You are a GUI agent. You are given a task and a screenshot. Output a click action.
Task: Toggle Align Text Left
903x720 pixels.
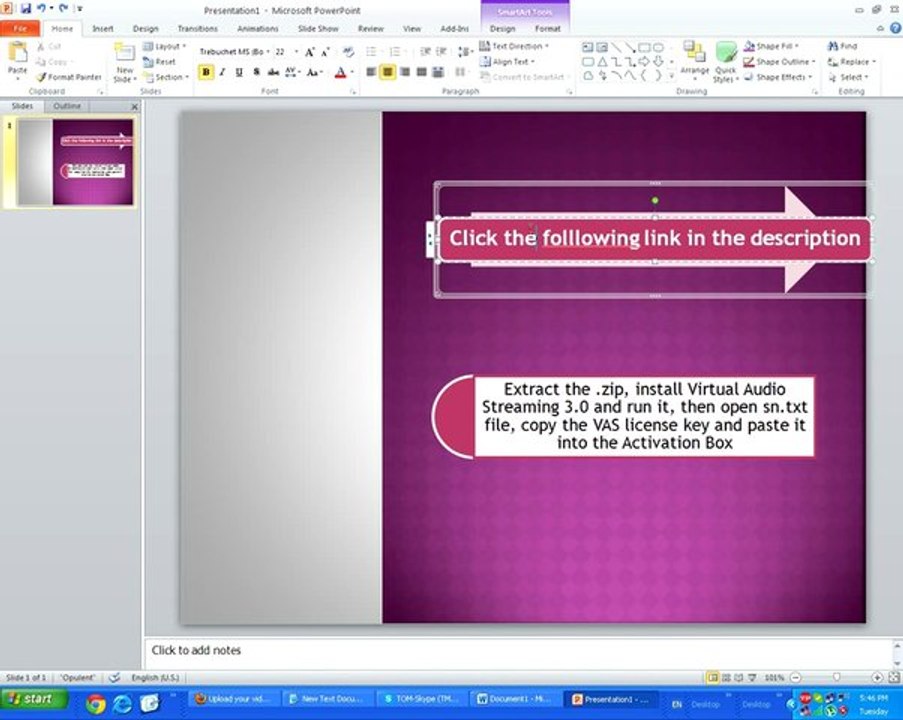371,72
